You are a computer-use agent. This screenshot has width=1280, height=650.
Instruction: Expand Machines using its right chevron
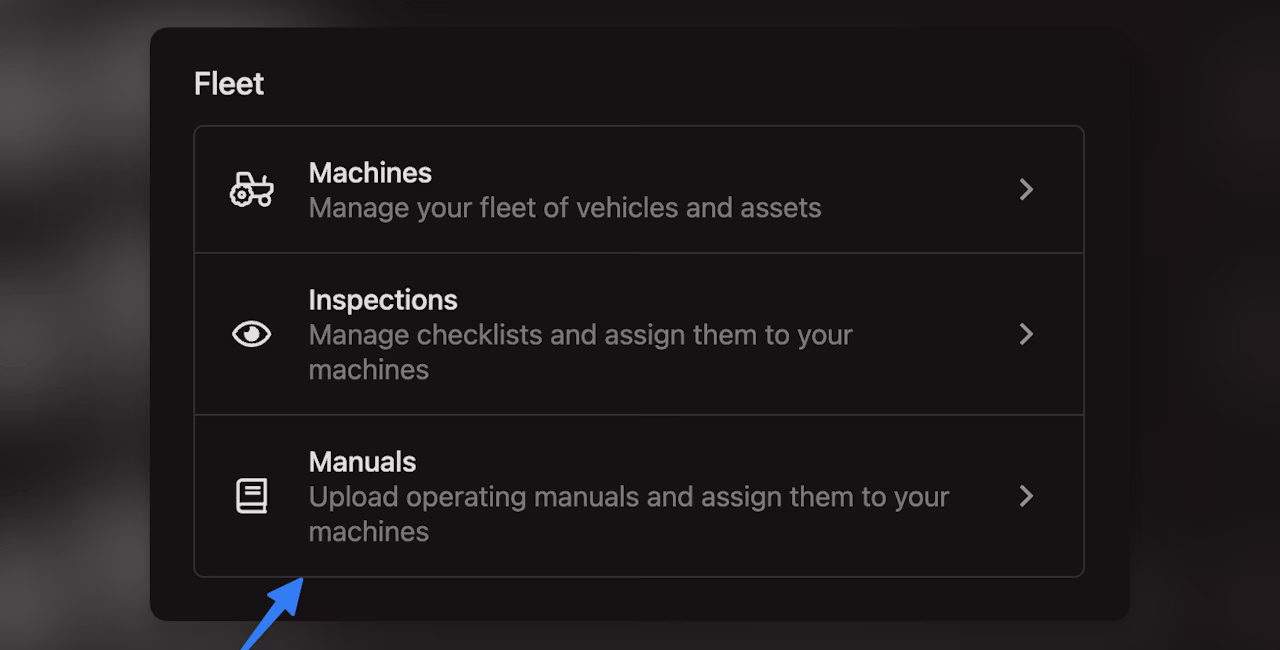pyautogui.click(x=1026, y=189)
